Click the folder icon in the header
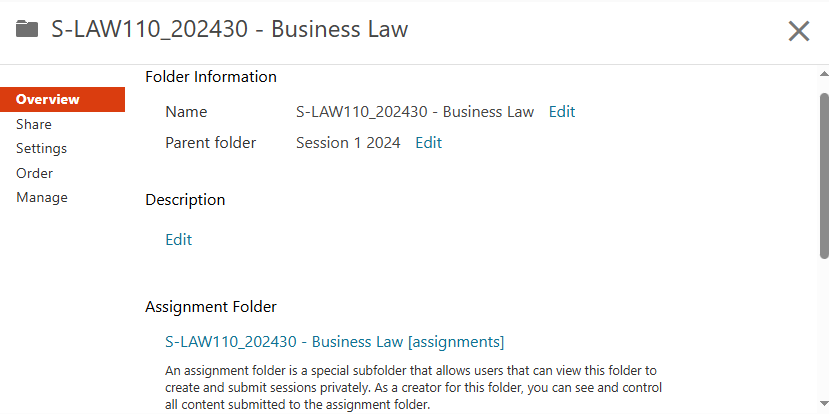 (x=27, y=29)
